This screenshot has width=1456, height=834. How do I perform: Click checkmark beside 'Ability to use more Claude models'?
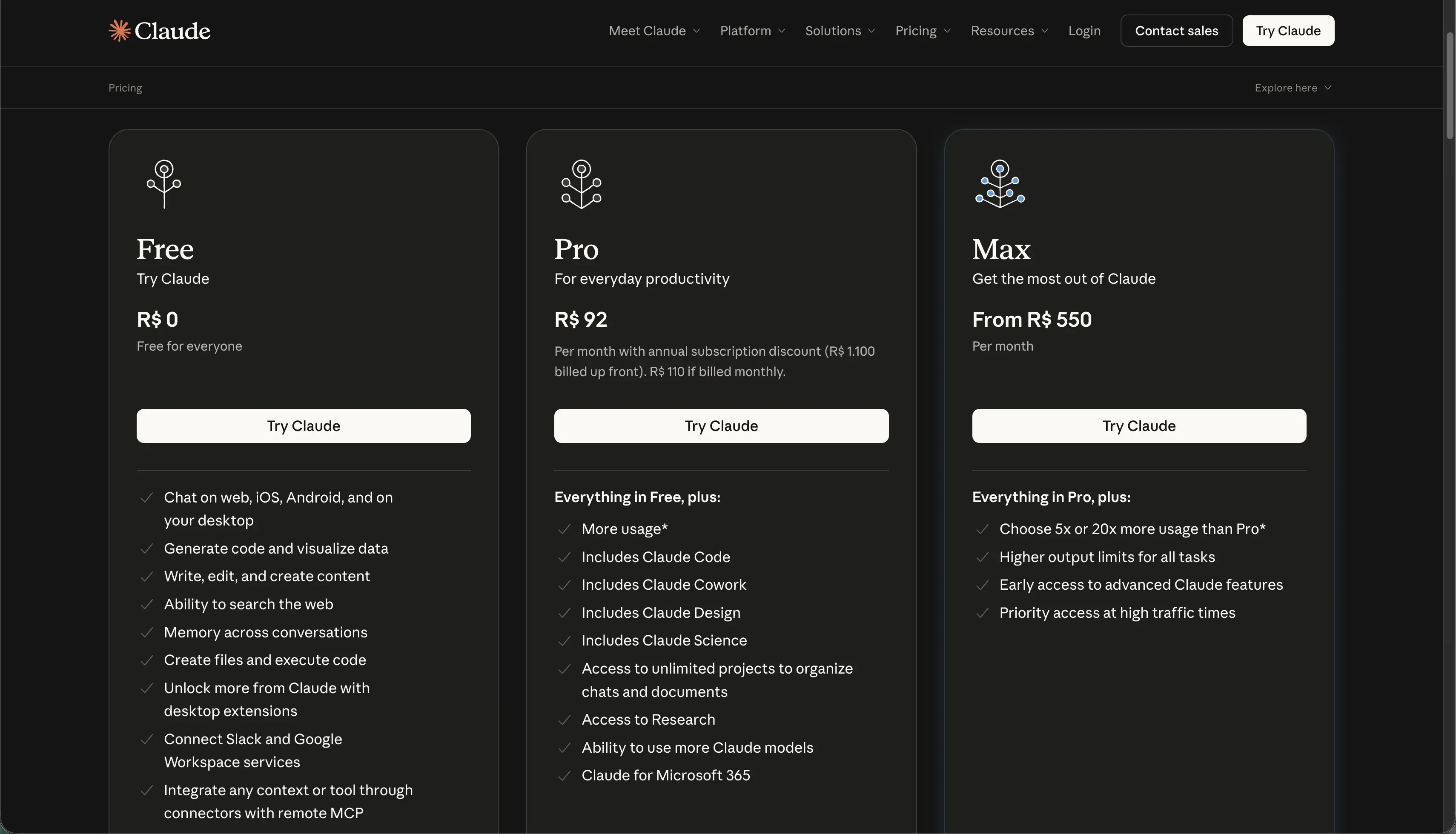pos(565,748)
